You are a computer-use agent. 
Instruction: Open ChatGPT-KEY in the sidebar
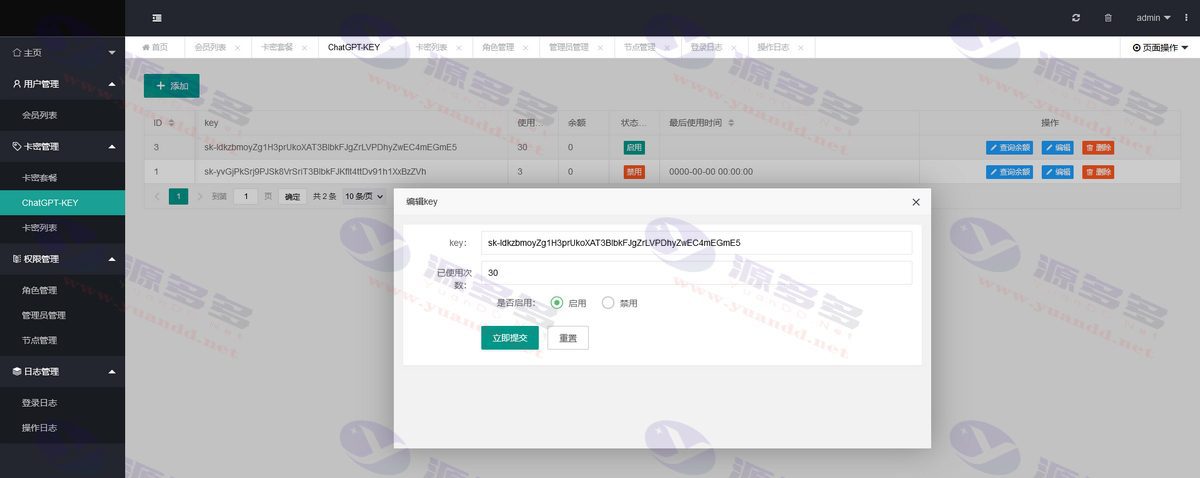coord(62,202)
